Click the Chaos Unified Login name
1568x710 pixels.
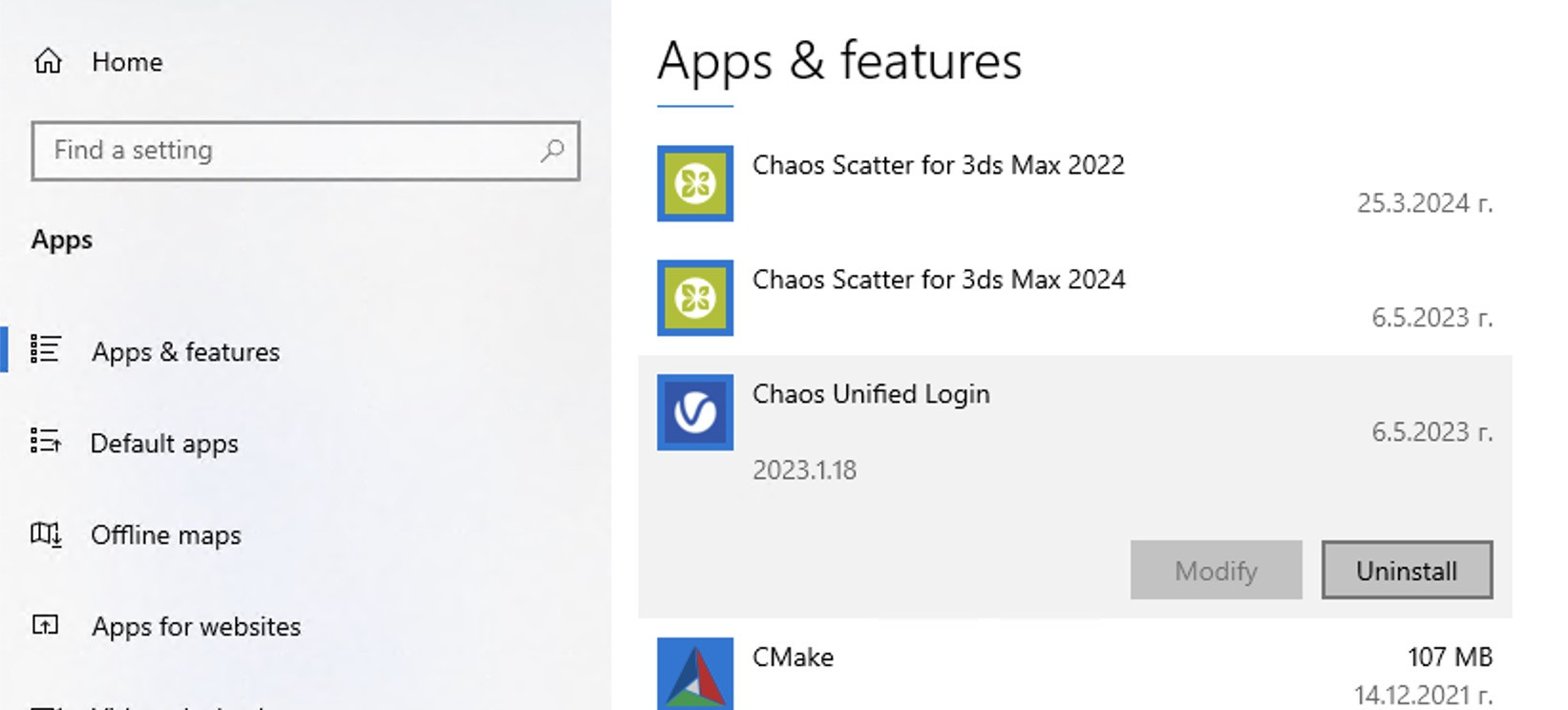pos(871,394)
